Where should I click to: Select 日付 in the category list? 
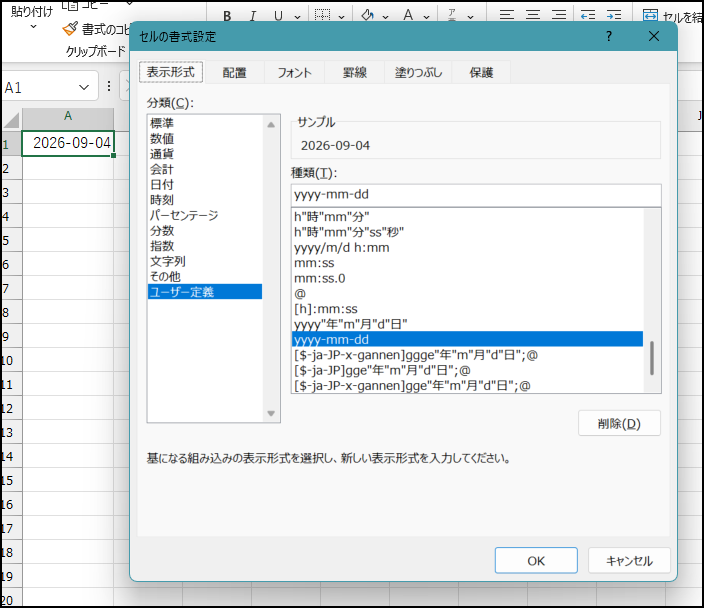[205, 185]
